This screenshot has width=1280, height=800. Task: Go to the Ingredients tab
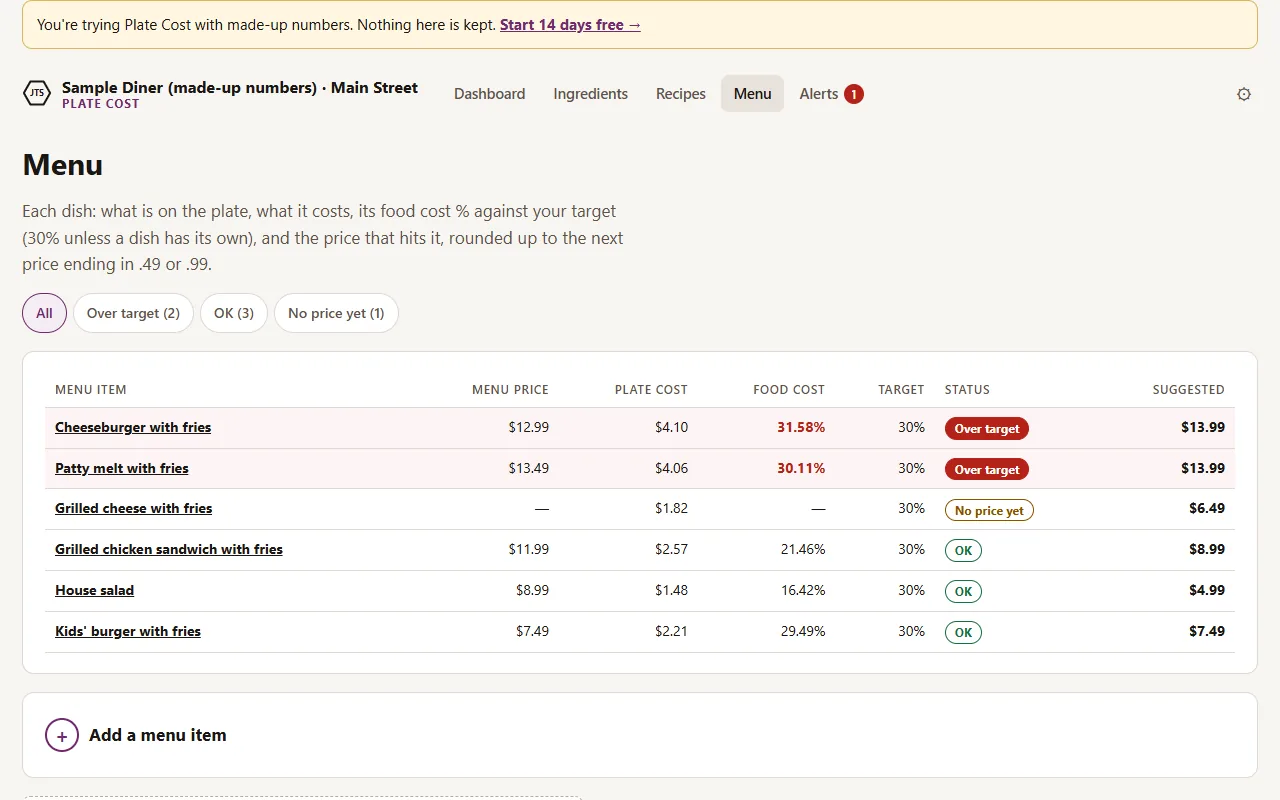pyautogui.click(x=591, y=94)
